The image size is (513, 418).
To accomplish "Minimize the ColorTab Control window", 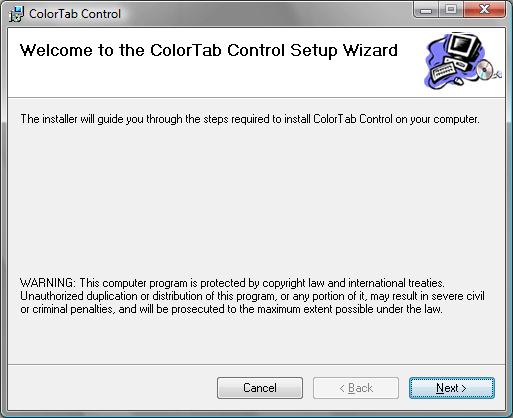I will point(426,10).
